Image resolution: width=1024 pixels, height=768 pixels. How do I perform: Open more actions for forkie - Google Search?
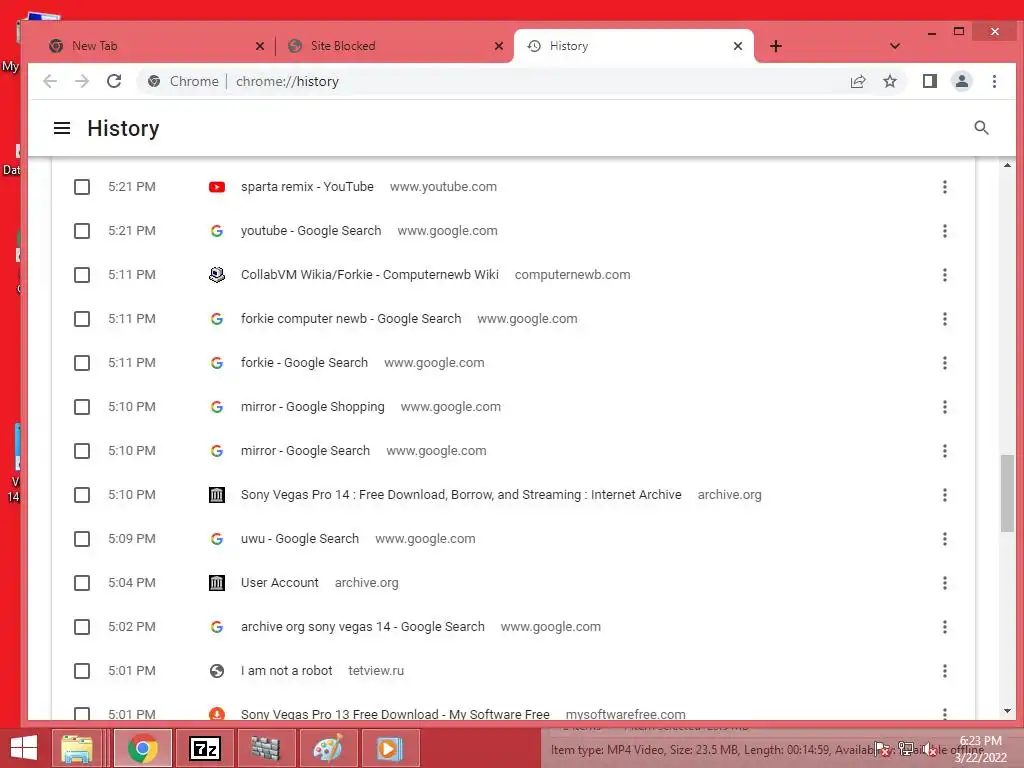[944, 362]
